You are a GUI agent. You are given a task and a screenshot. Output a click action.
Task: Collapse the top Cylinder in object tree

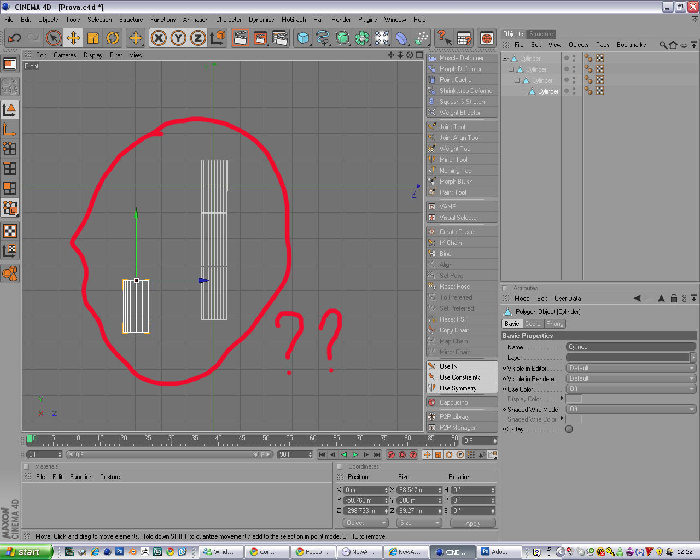point(505,59)
